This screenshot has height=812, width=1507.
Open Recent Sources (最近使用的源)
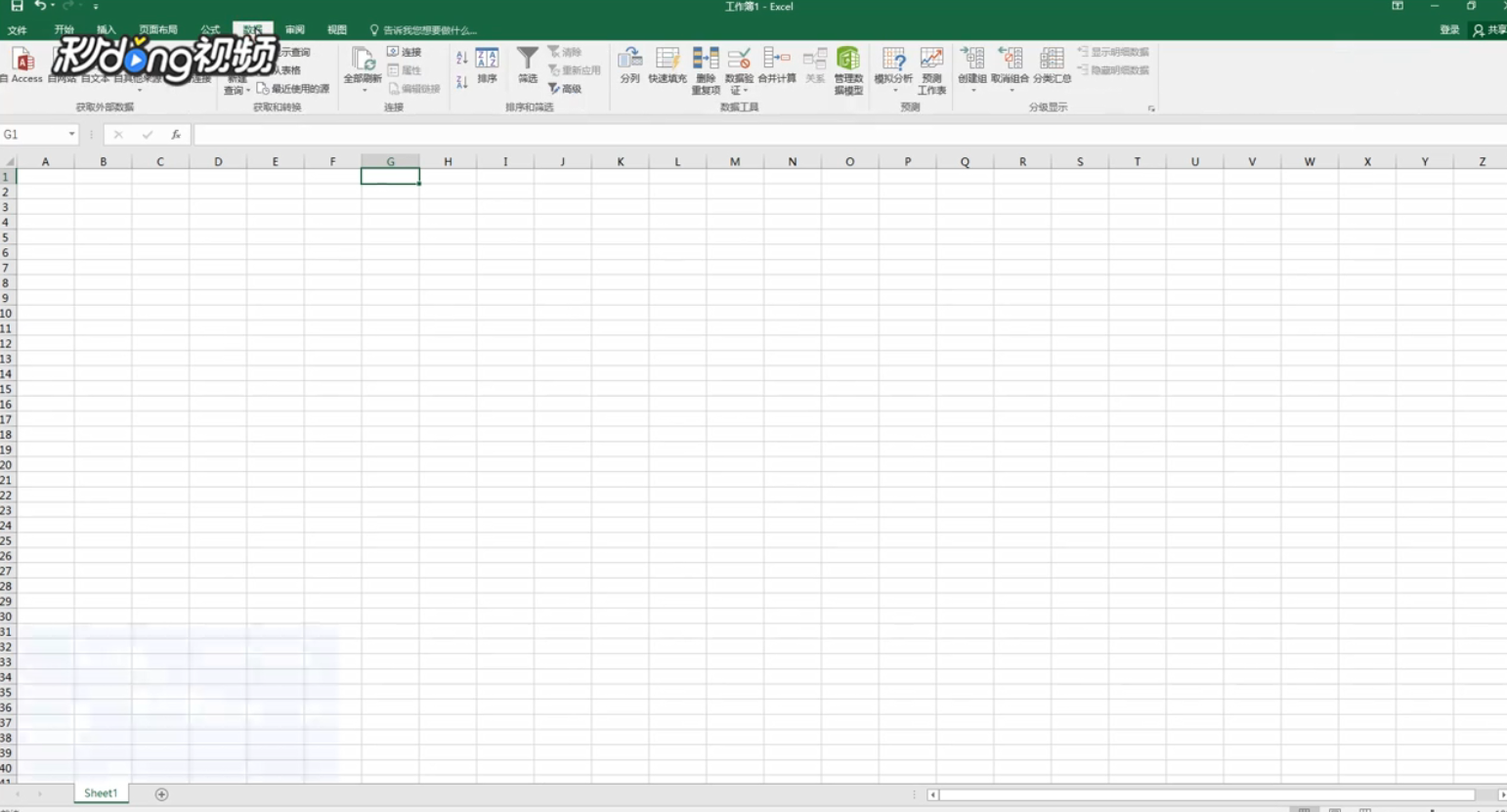click(x=292, y=89)
